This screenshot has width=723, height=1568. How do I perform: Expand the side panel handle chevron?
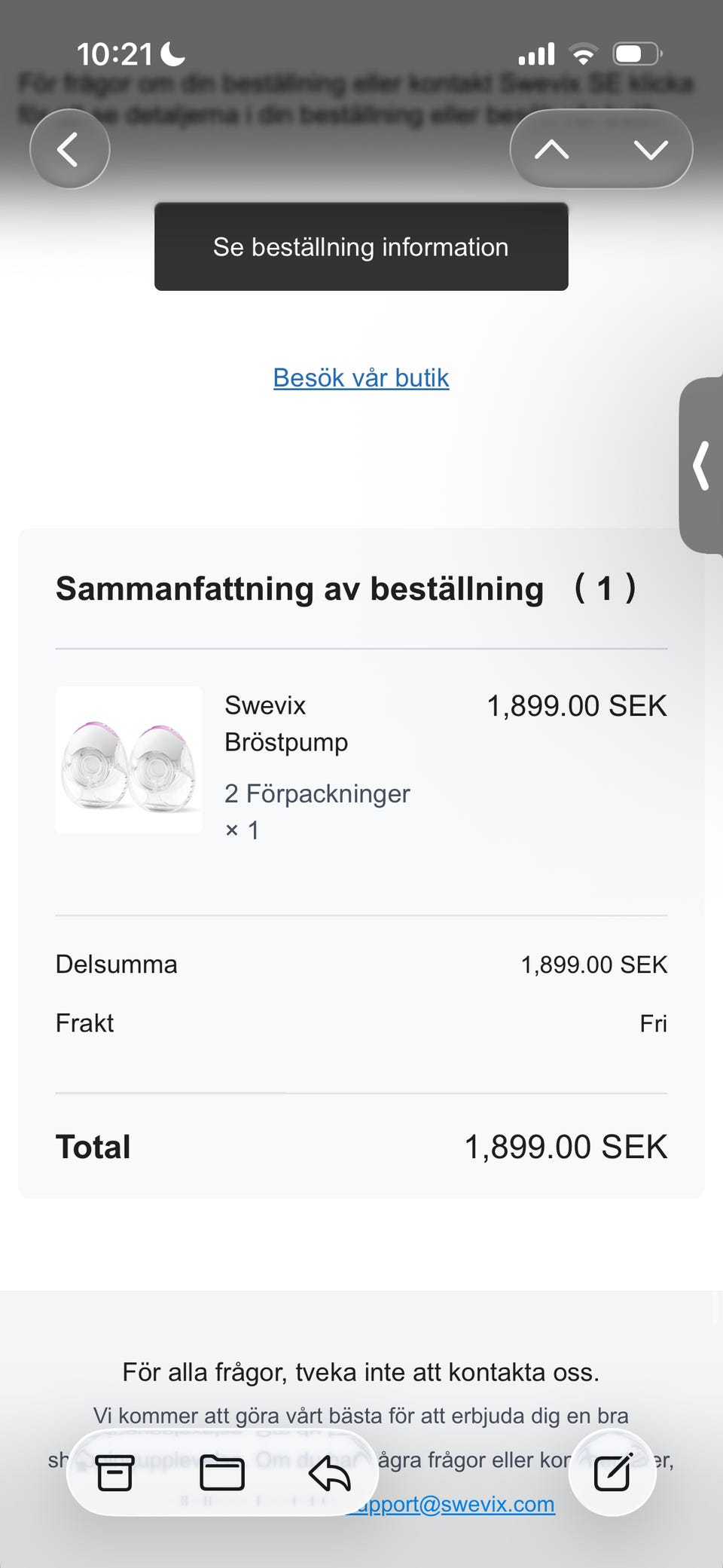coord(701,466)
